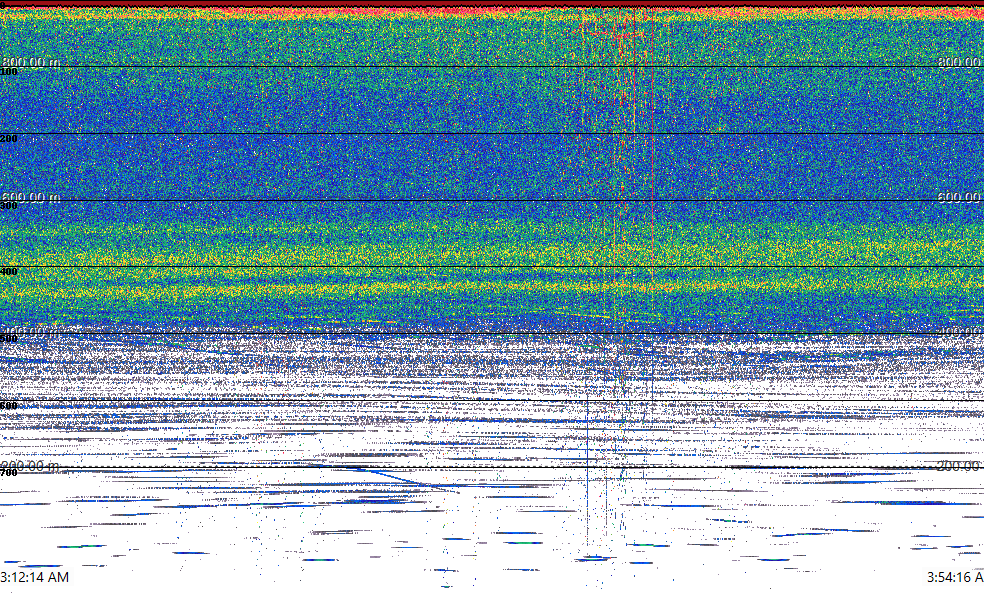Image resolution: width=984 pixels, height=594 pixels.
Task: Select the '700' depth grid label
Action: [x=9, y=472]
